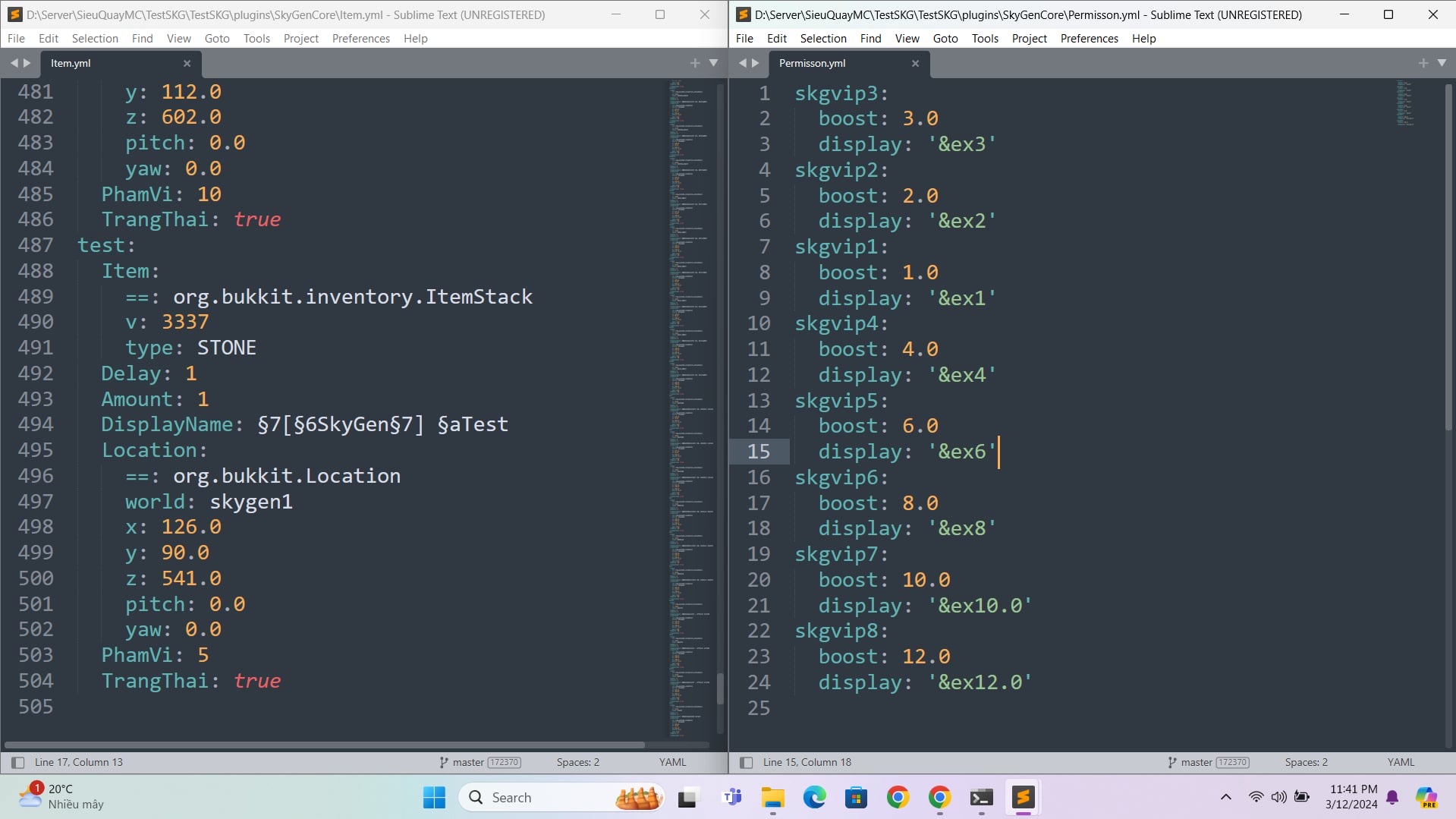This screenshot has width=1456, height=819.
Task: Open Copilot from the system tray
Action: click(x=1426, y=798)
